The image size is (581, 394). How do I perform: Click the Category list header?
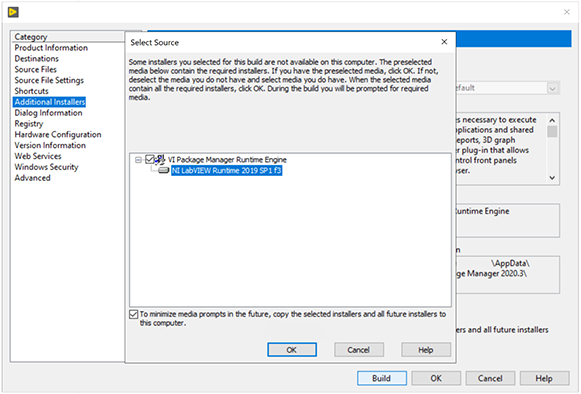pos(69,37)
